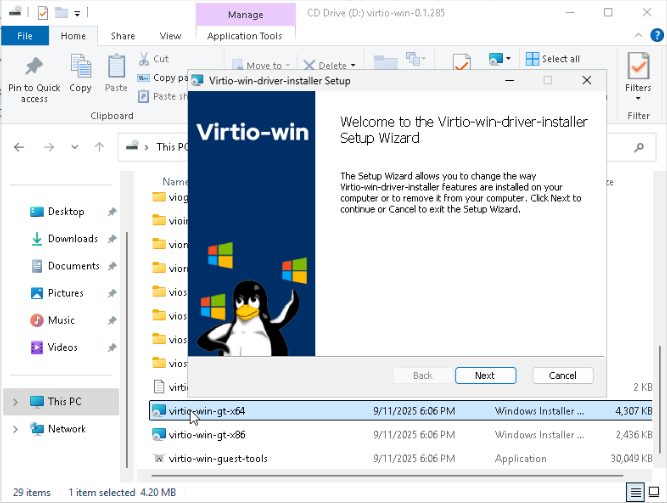This screenshot has width=667, height=503.
Task: Open Desktop in Quick access
Action: (x=66, y=211)
